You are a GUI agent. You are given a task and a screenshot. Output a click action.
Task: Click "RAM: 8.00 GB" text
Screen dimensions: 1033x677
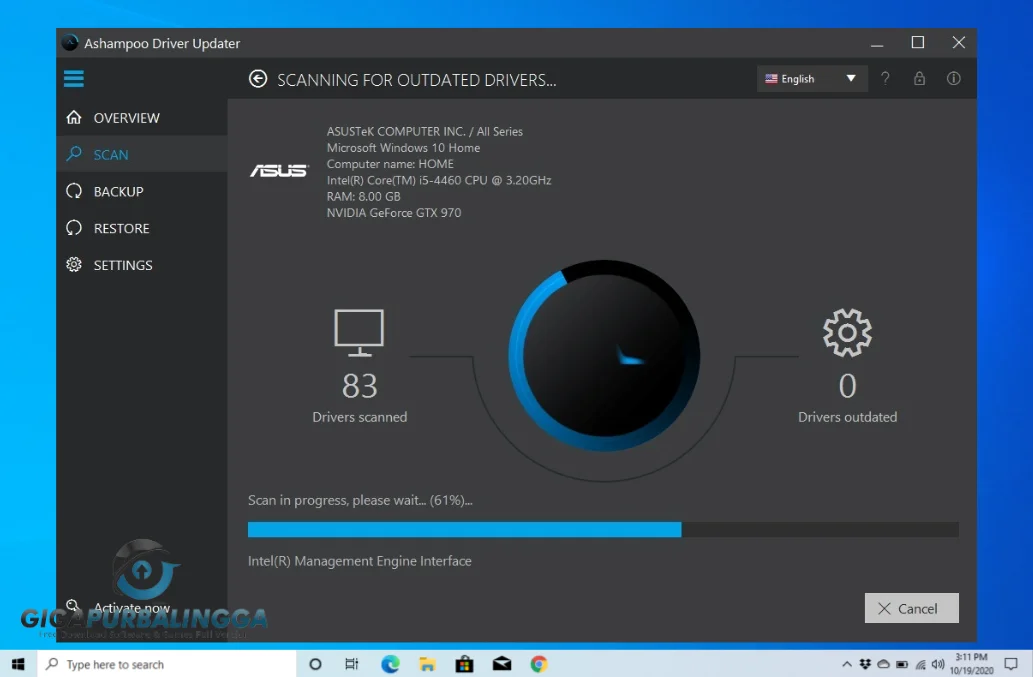click(x=364, y=196)
